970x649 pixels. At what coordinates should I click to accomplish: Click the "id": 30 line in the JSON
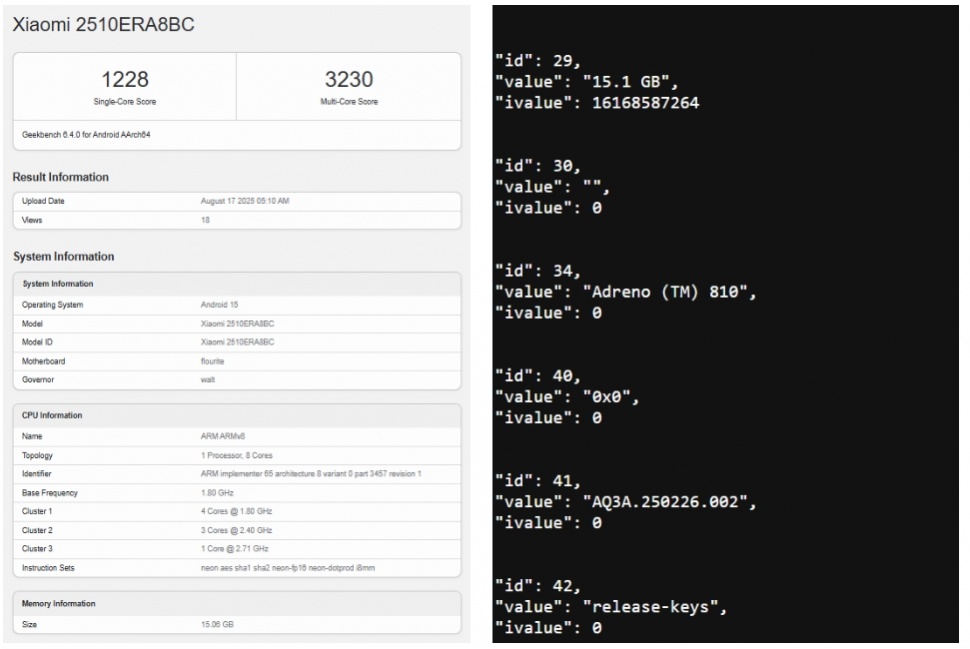(x=538, y=166)
